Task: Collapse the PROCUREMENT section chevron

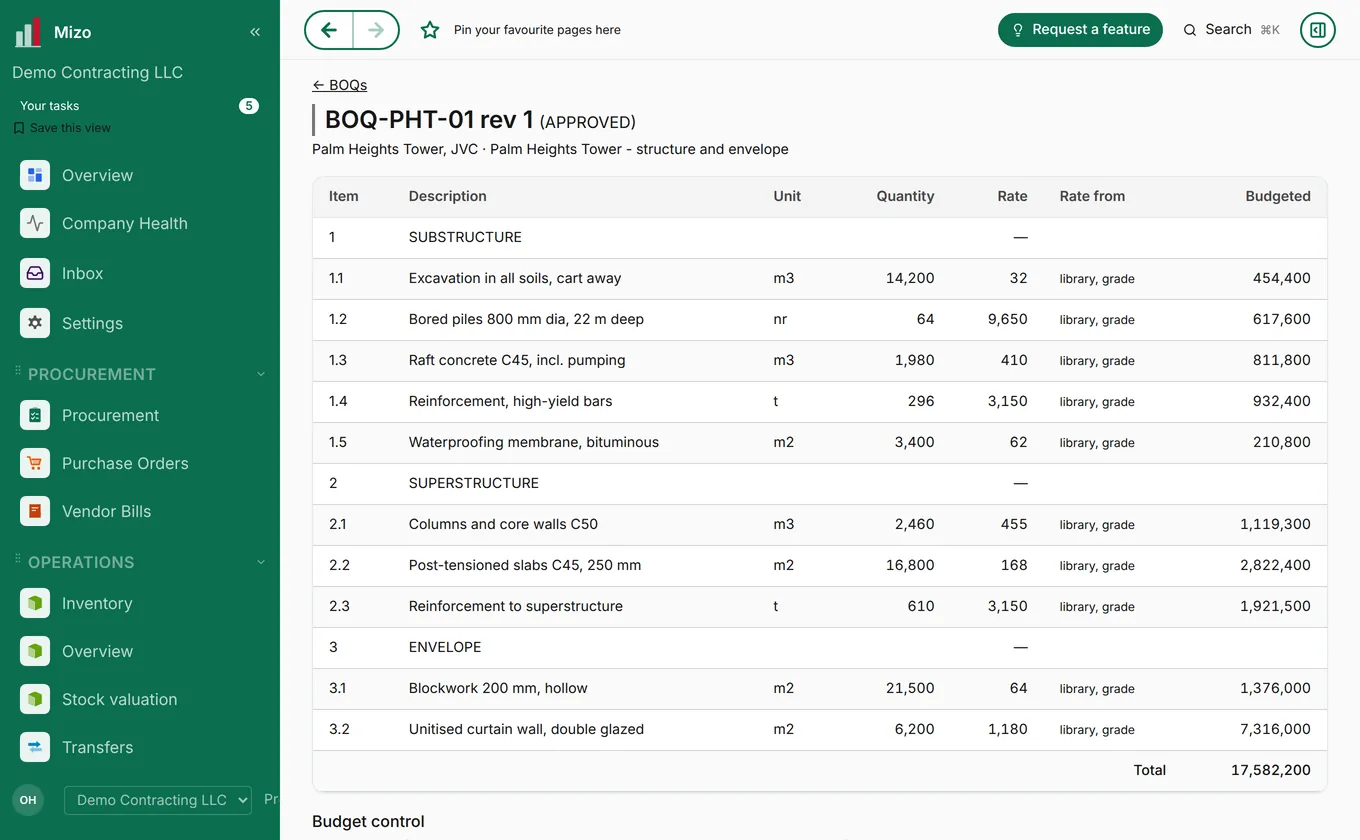Action: click(261, 374)
